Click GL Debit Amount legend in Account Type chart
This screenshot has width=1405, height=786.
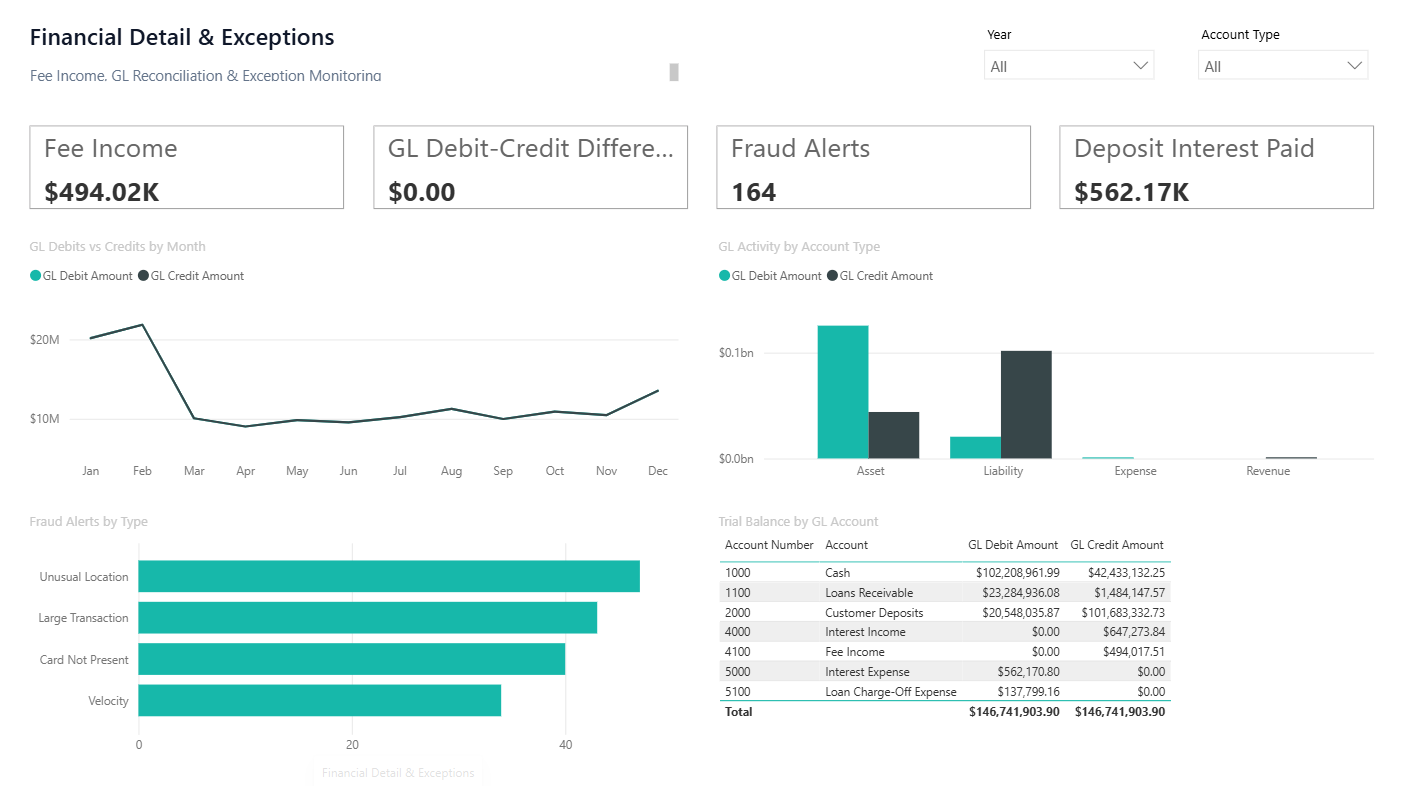click(x=770, y=276)
